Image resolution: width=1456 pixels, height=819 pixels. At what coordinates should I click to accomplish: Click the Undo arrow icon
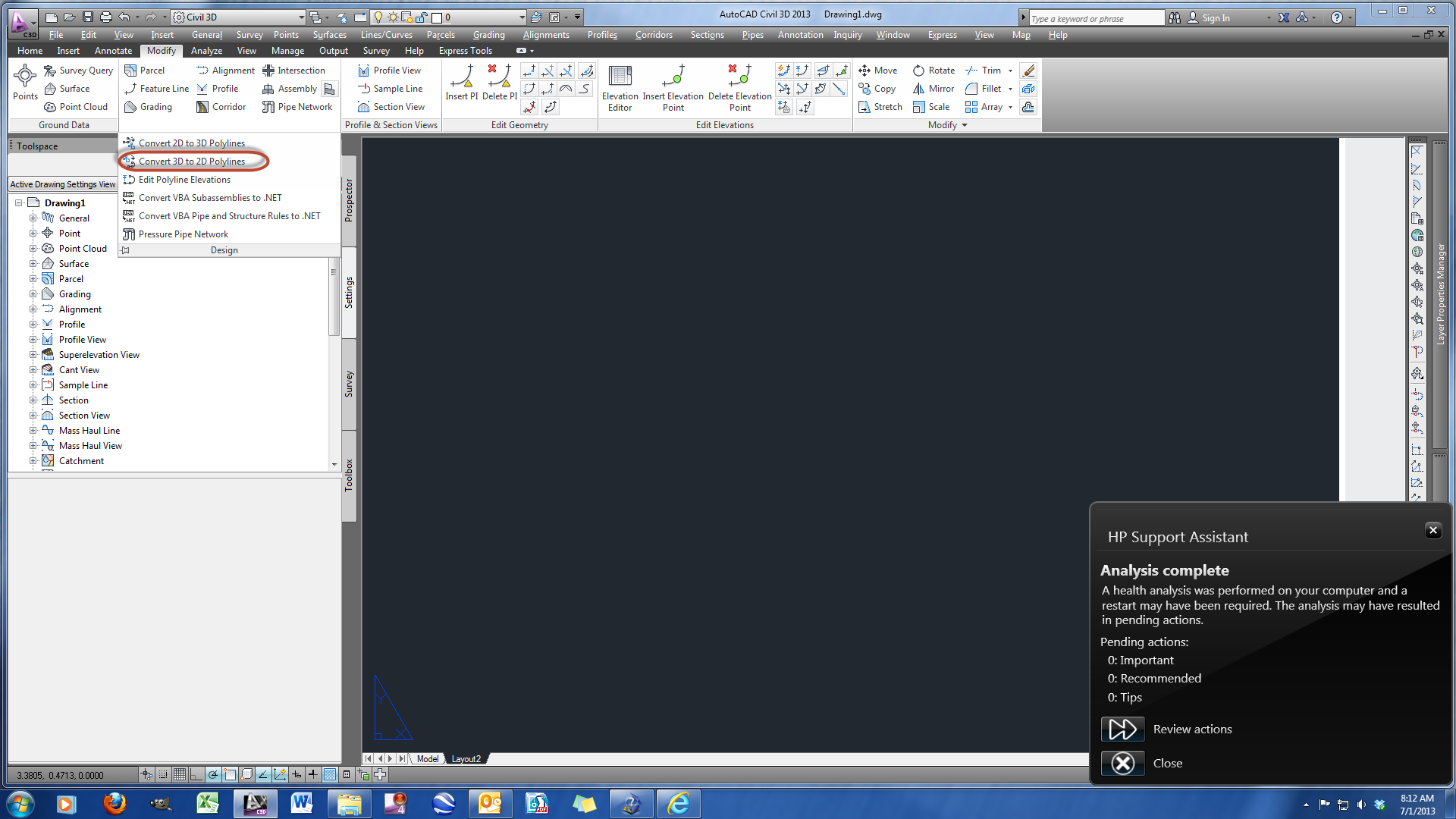[x=124, y=17]
